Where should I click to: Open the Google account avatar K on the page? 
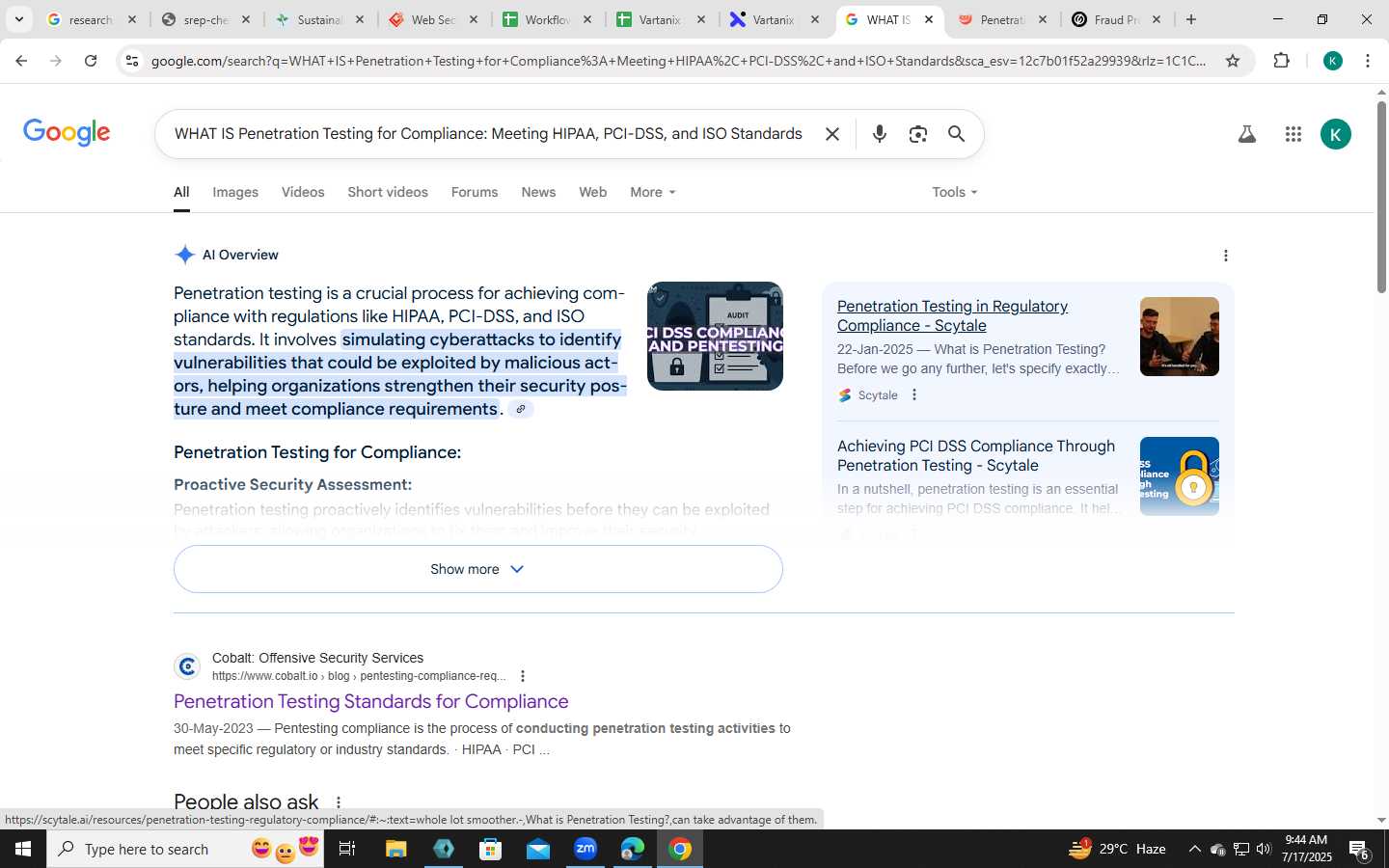(x=1335, y=134)
